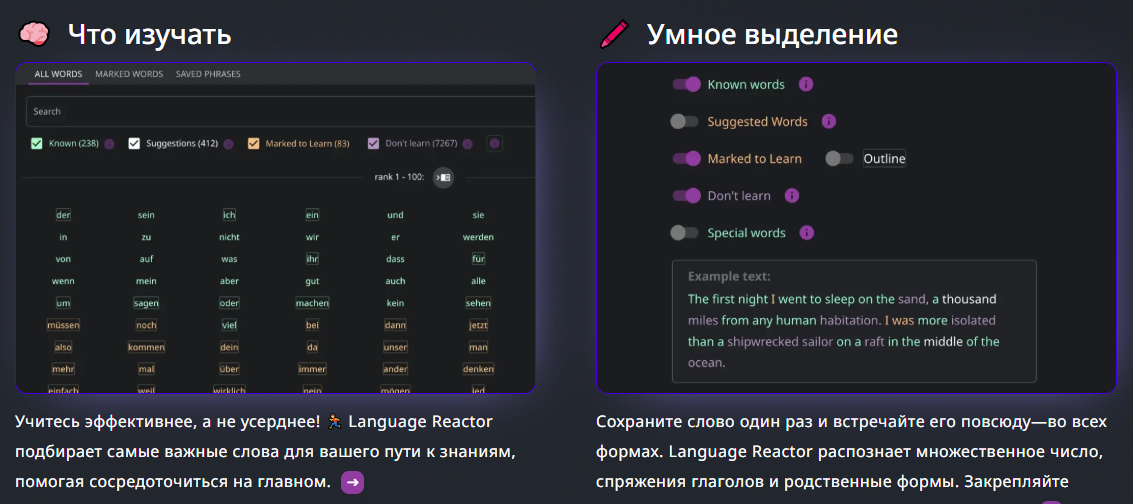Select the word 'sagen' in the list
Viewport: 1133px width, 504px height.
[146, 303]
